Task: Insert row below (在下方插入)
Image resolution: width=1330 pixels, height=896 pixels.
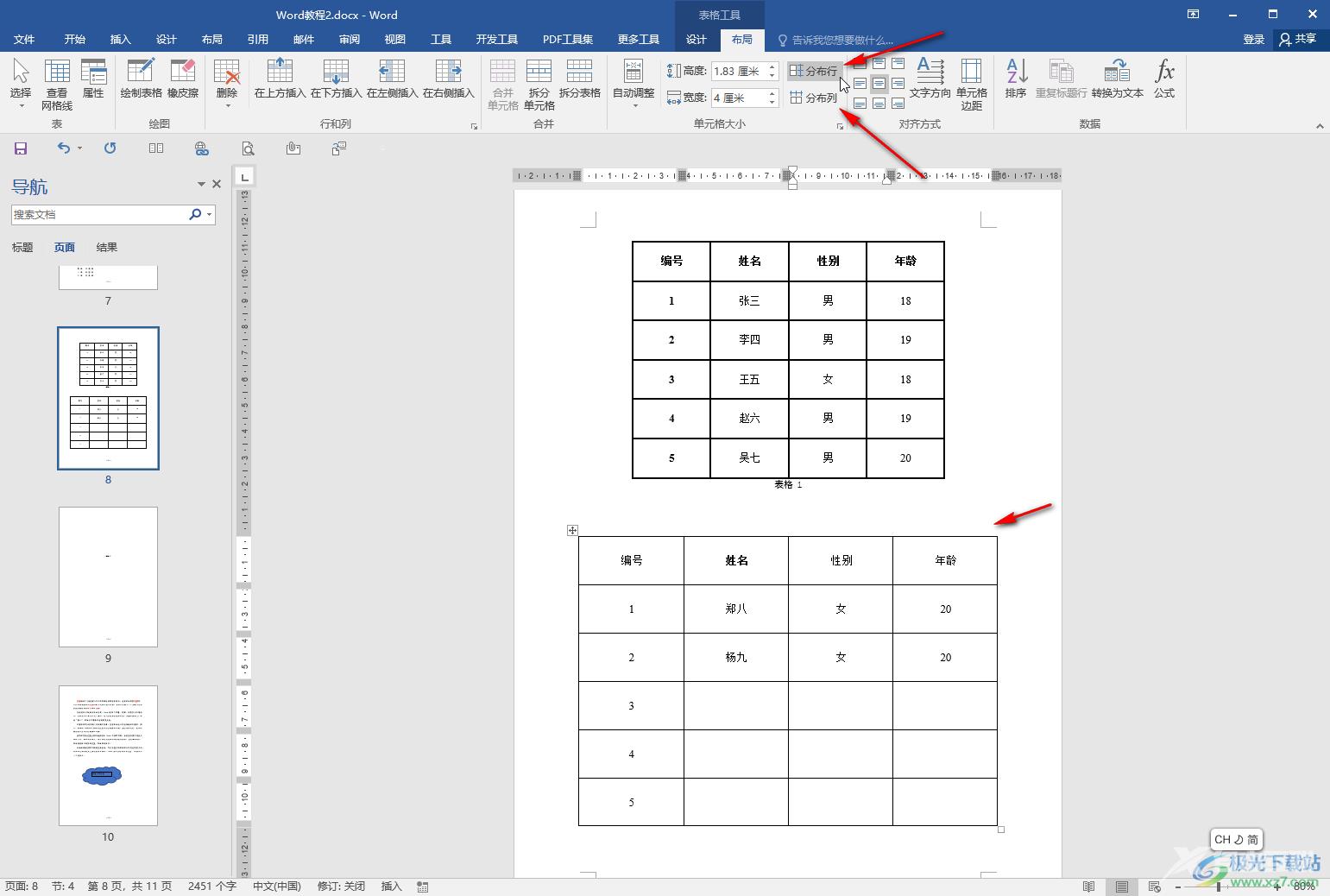Action: pyautogui.click(x=336, y=79)
